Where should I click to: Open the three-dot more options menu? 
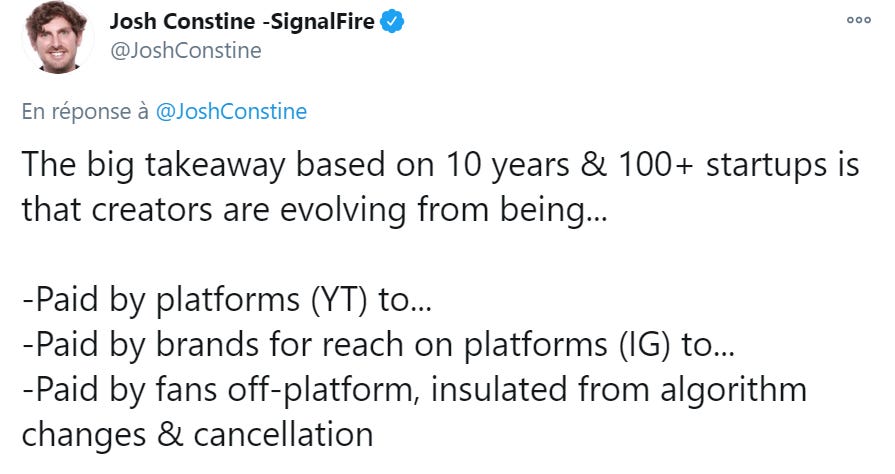pos(858,20)
